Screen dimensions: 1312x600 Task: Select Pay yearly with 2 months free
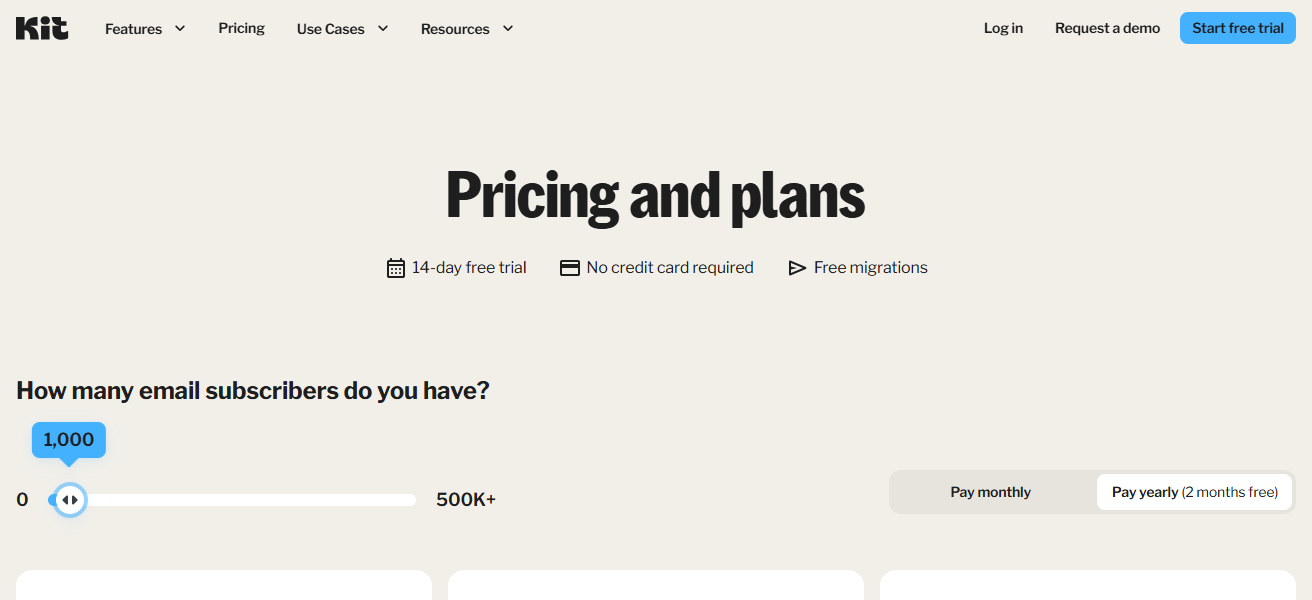point(1194,491)
